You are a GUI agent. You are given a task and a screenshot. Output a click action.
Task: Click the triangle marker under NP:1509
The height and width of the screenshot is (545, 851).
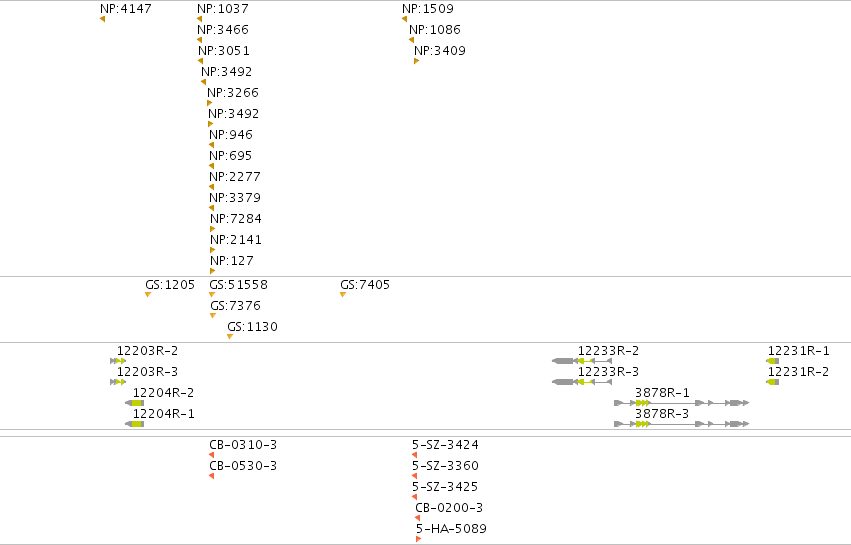[404, 20]
